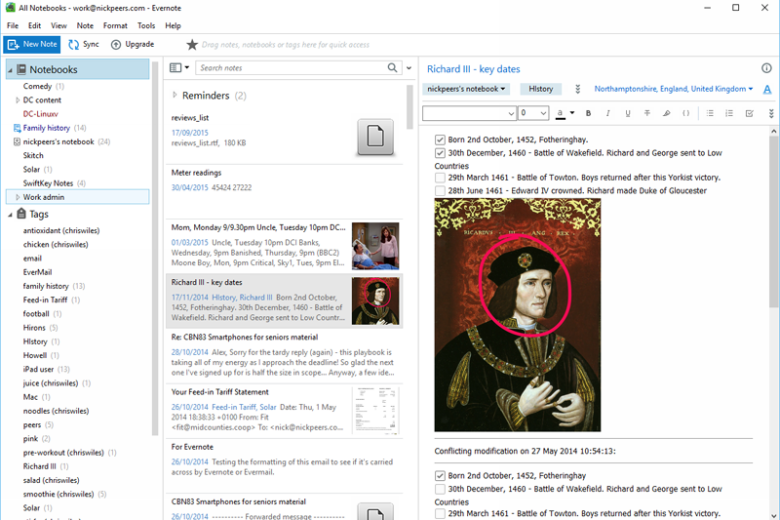The height and width of the screenshot is (520, 780).
Task: Expand the Reminders section
Action: coord(175,95)
